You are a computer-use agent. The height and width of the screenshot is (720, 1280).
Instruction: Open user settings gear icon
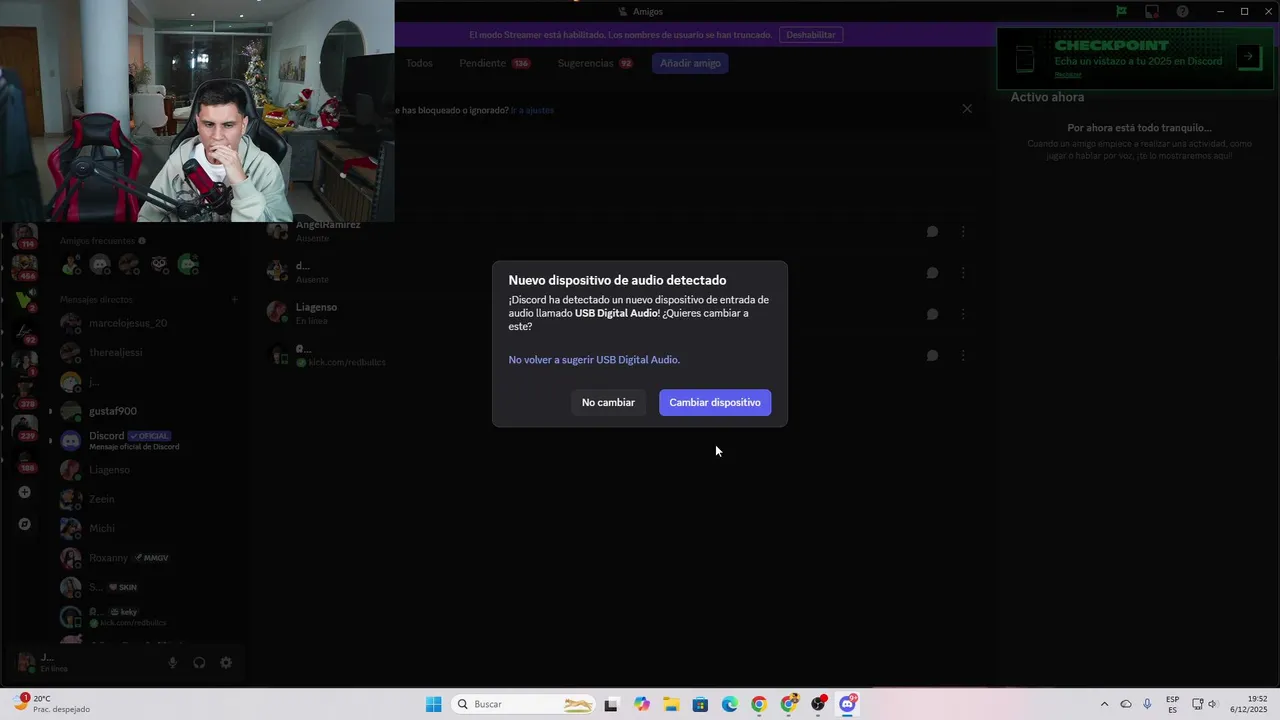pos(226,662)
